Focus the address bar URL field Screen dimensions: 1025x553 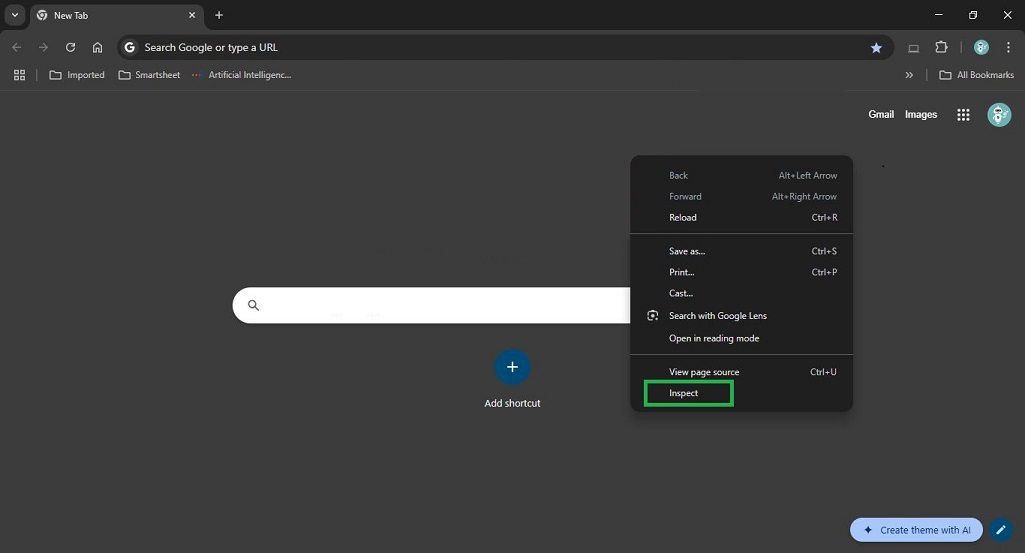(503, 47)
